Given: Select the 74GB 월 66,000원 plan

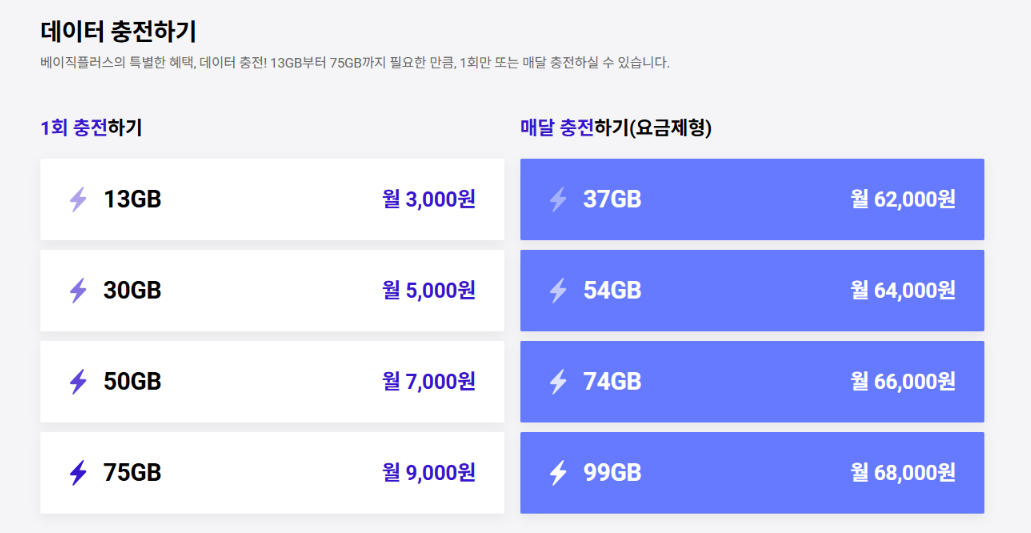Looking at the screenshot, I should coord(752,382).
